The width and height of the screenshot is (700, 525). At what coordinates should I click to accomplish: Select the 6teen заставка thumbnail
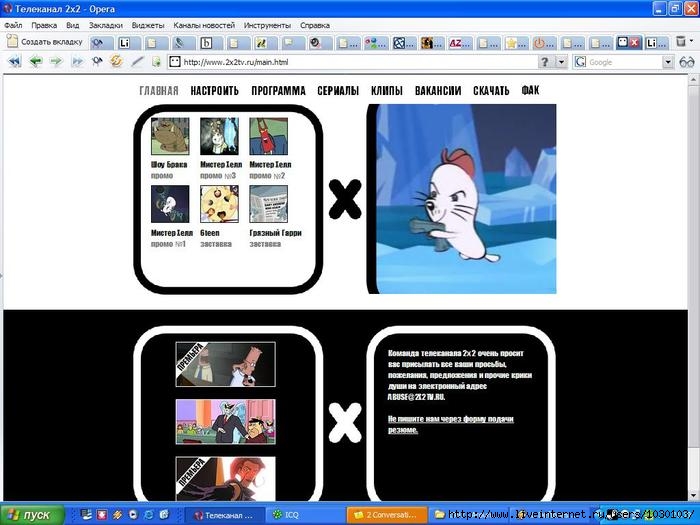[219, 204]
